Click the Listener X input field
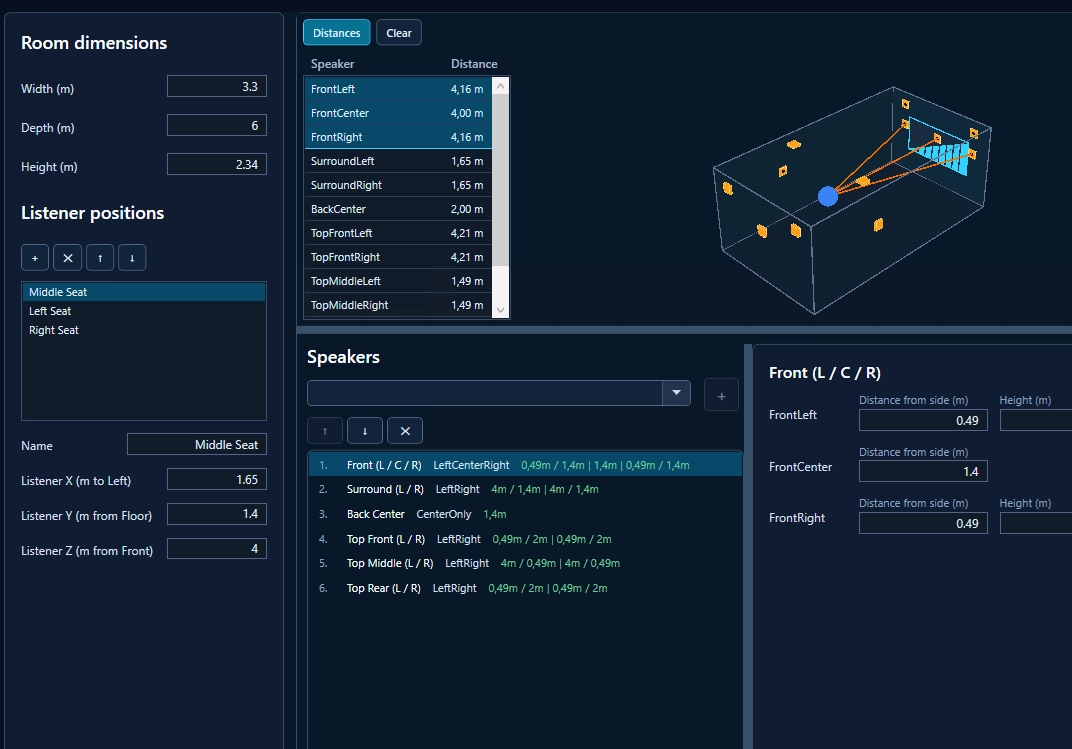The width and height of the screenshot is (1072, 749). tap(217, 480)
